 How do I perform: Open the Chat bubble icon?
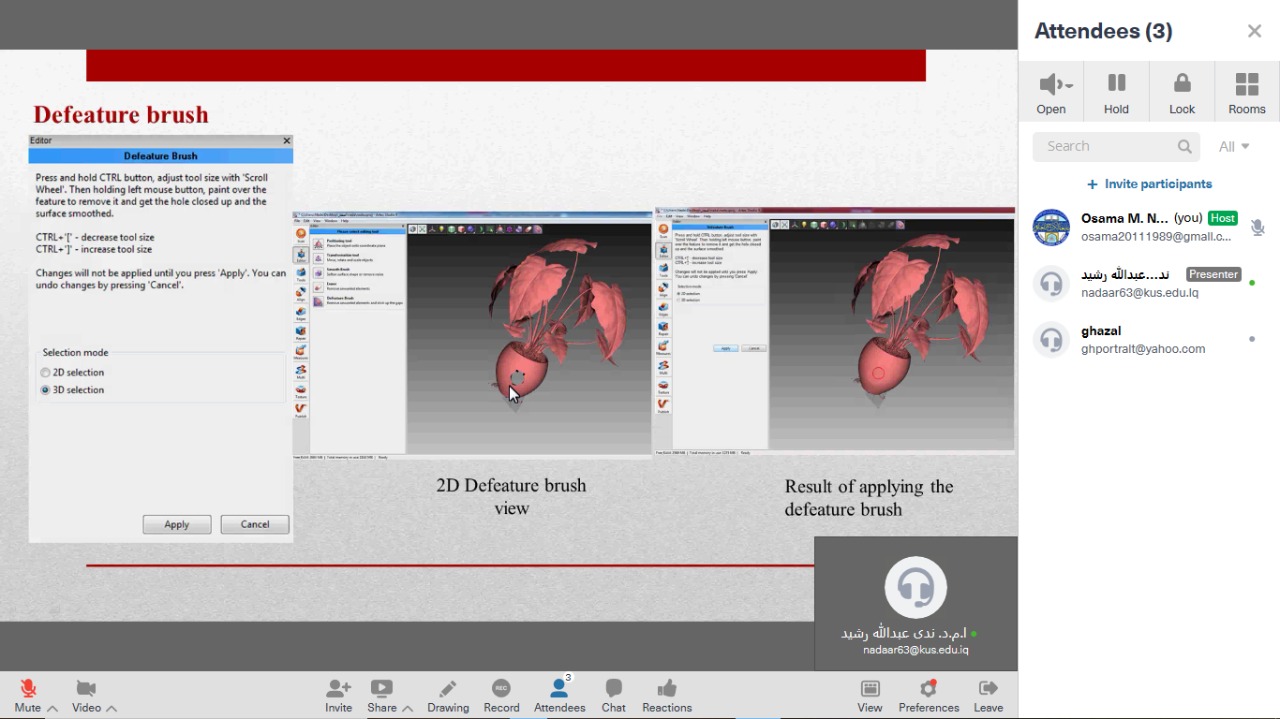click(613, 689)
